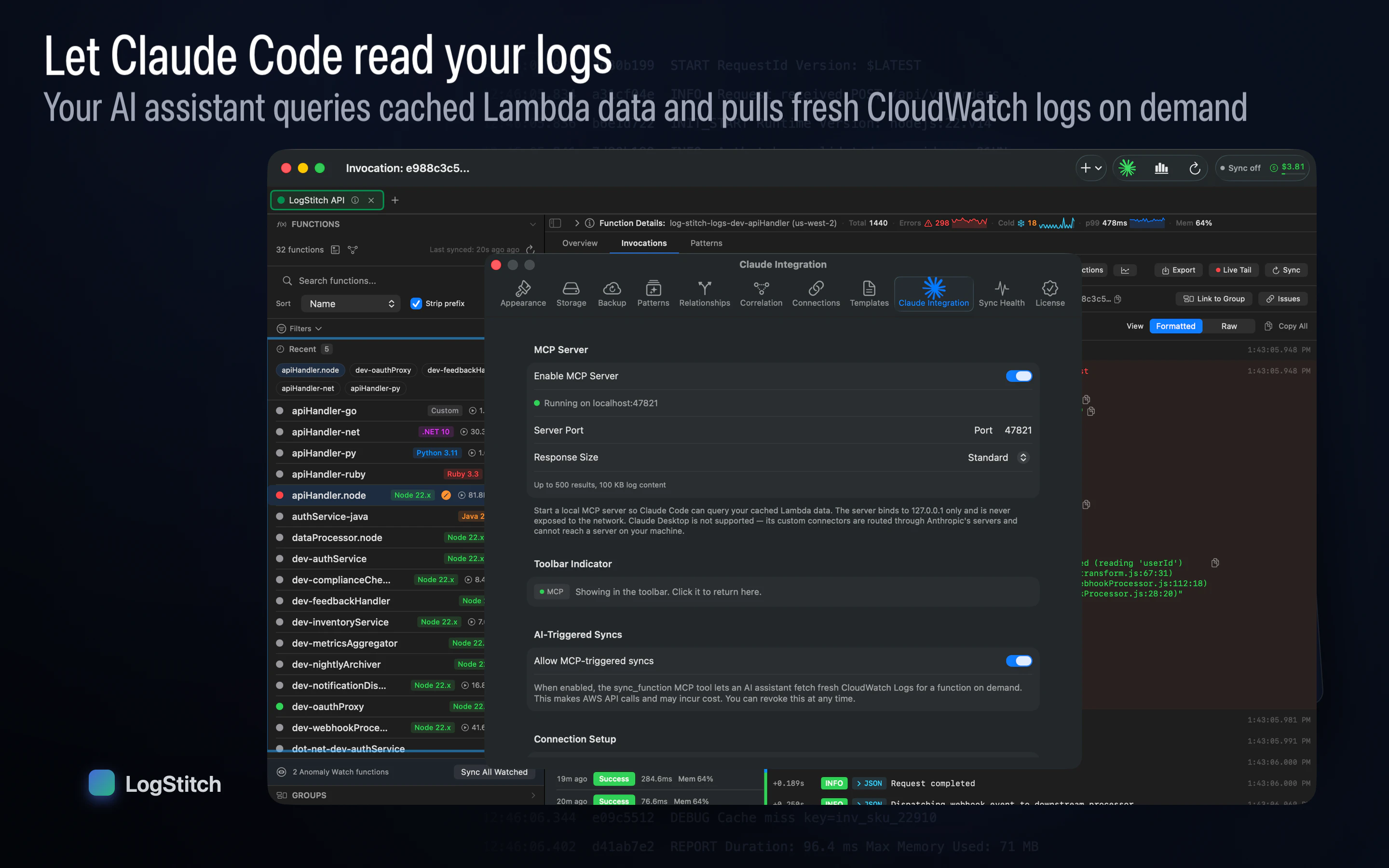
Task: Click the Server Port 47821 field
Action: click(1018, 430)
